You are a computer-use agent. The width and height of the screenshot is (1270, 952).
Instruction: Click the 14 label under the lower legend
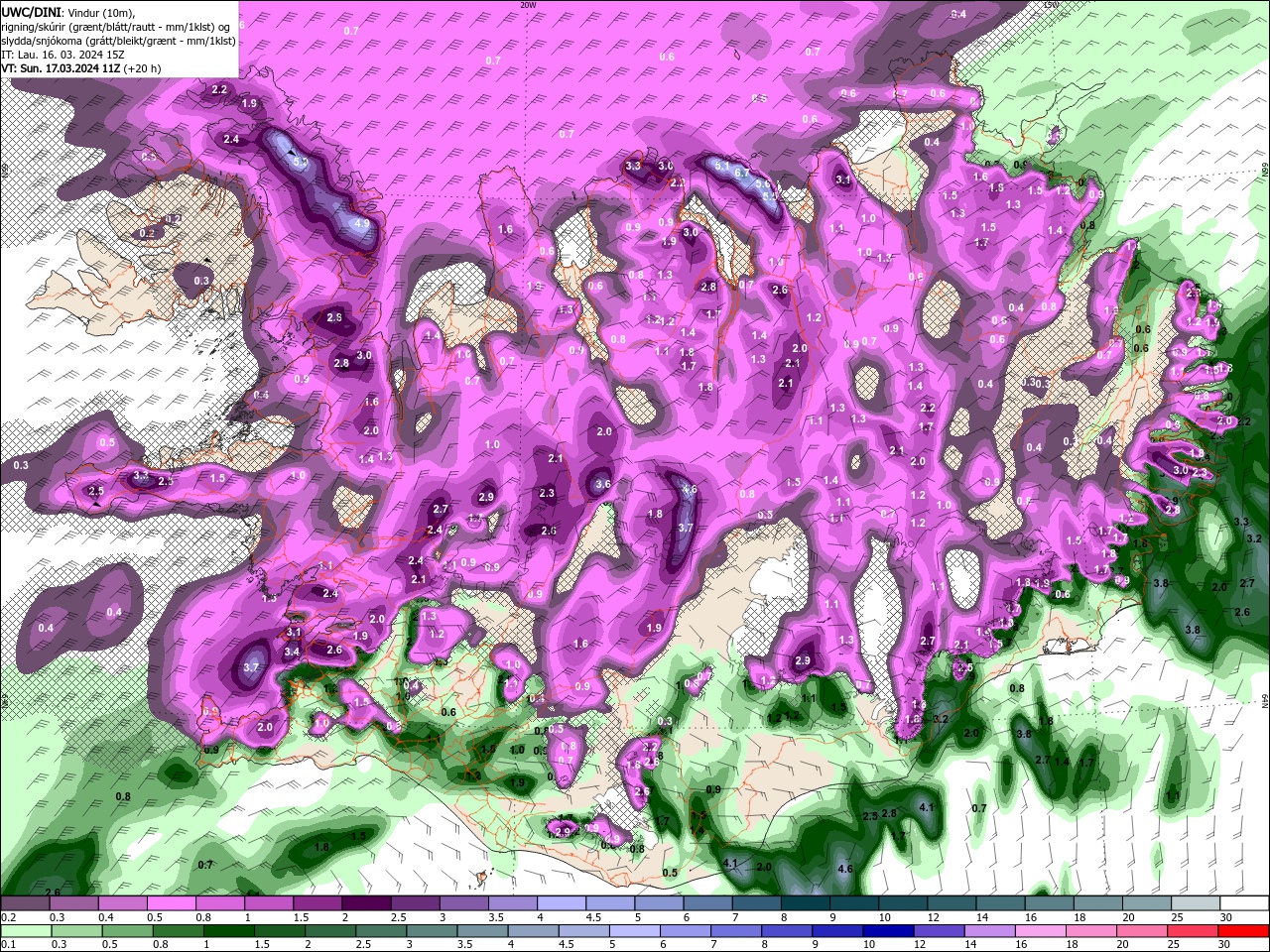pyautogui.click(x=969, y=945)
